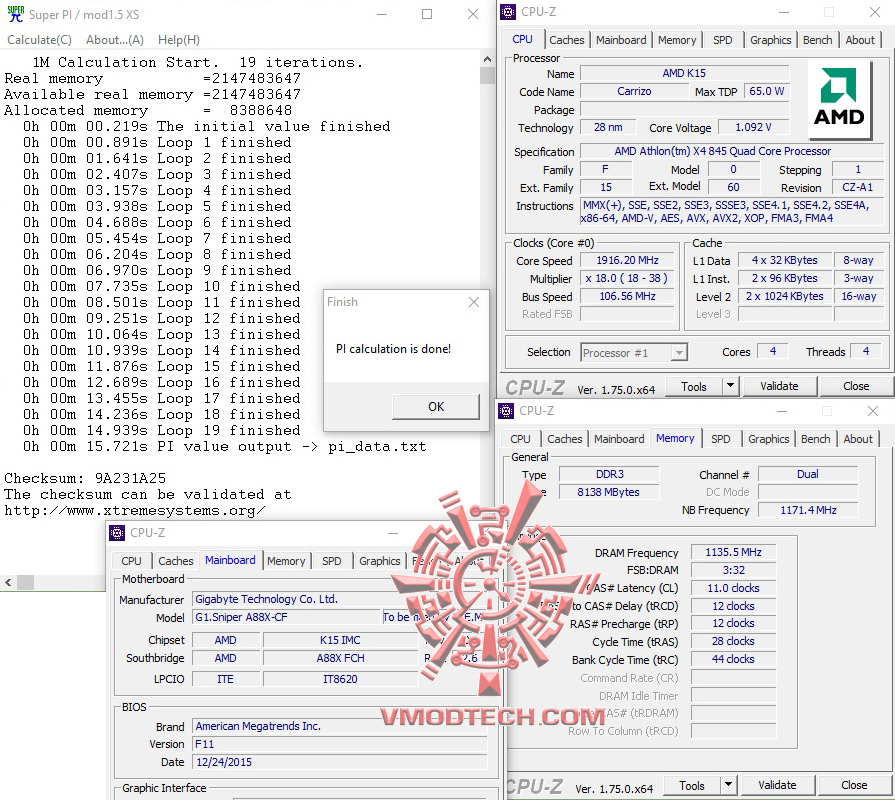Click the Core Voltage value 1.092 V
The image size is (895, 800).
click(753, 127)
